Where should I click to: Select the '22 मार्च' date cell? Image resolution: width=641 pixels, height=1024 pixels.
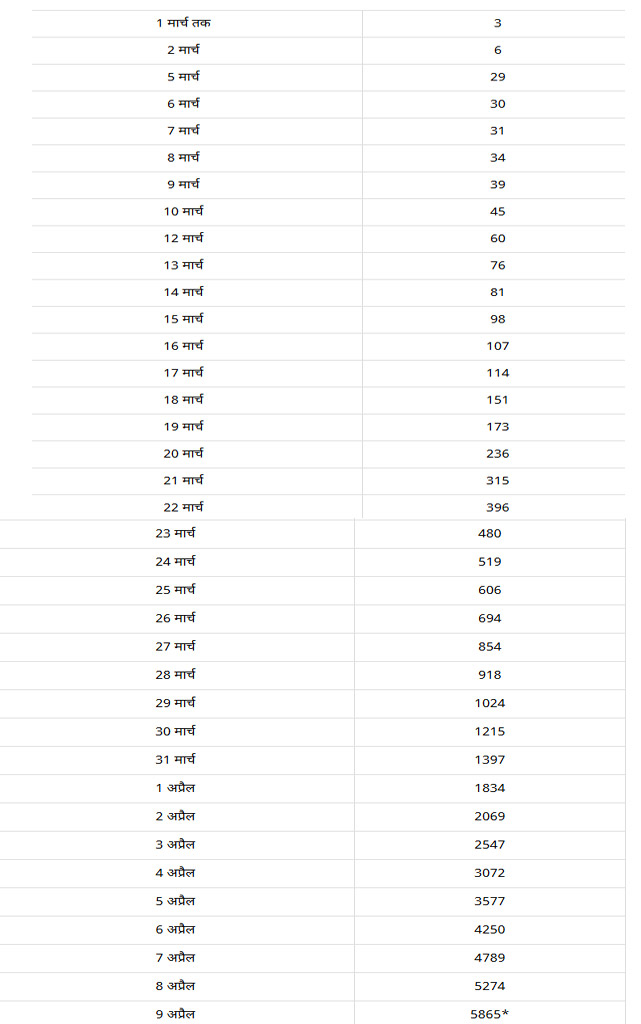point(183,507)
